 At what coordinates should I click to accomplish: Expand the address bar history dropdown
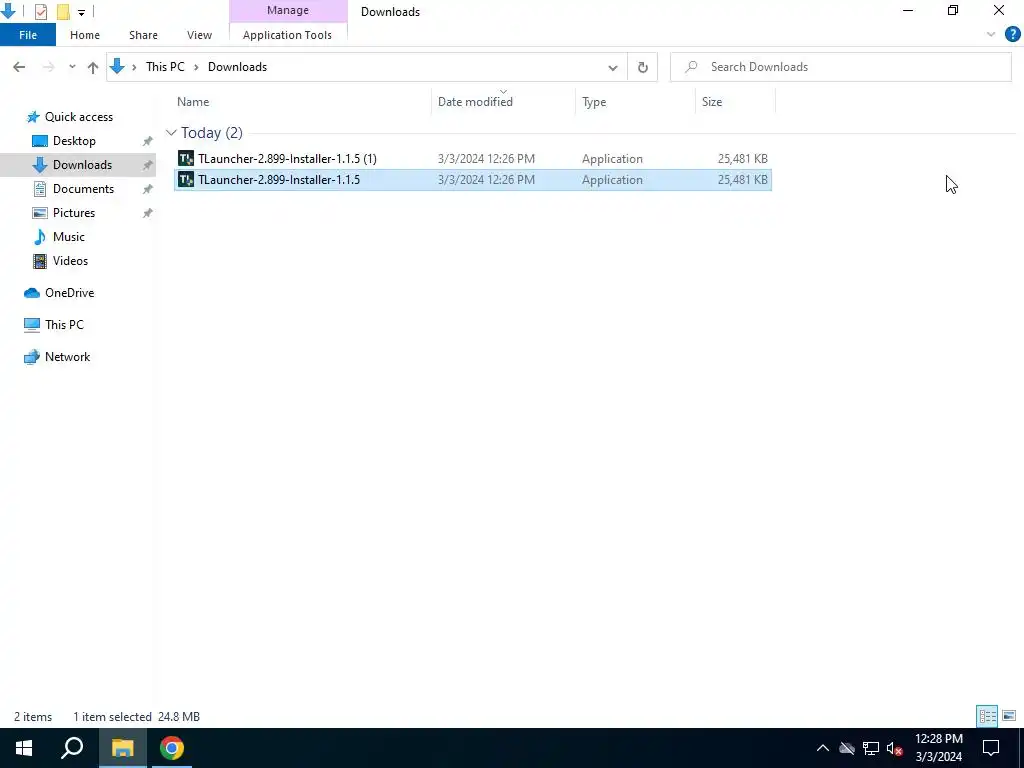613,67
